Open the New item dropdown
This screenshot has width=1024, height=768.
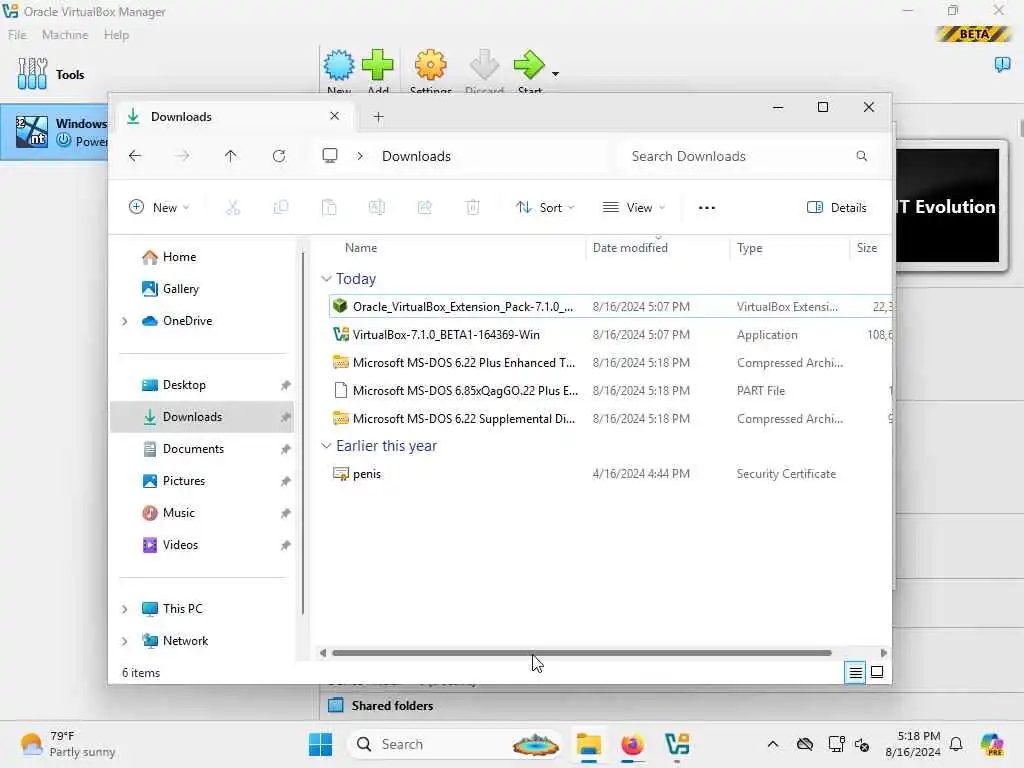pos(159,208)
